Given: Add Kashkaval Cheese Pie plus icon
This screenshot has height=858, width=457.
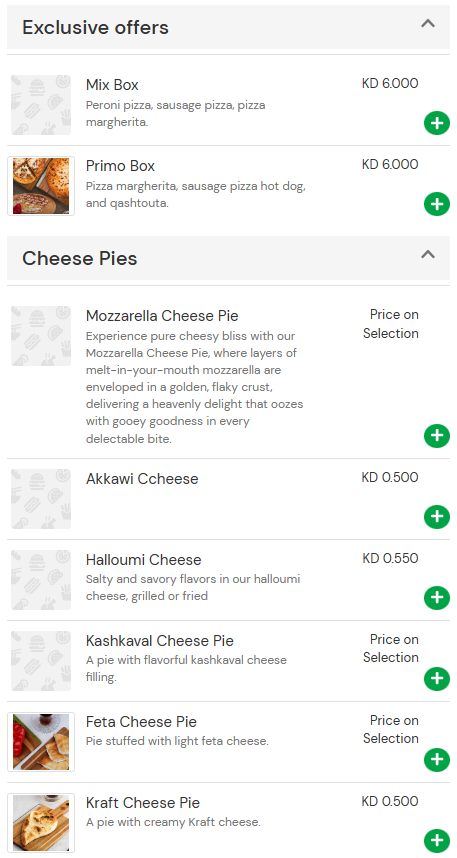Looking at the screenshot, I should coord(437,679).
